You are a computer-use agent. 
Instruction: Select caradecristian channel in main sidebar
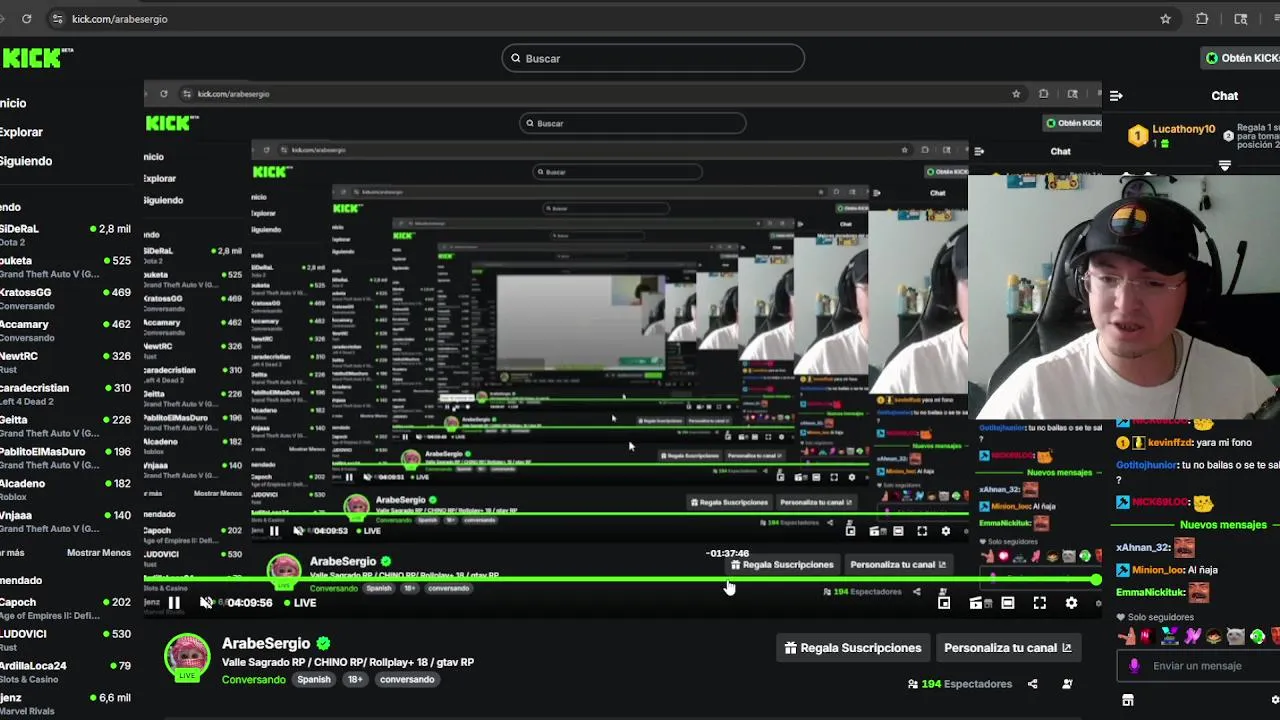(x=66, y=394)
